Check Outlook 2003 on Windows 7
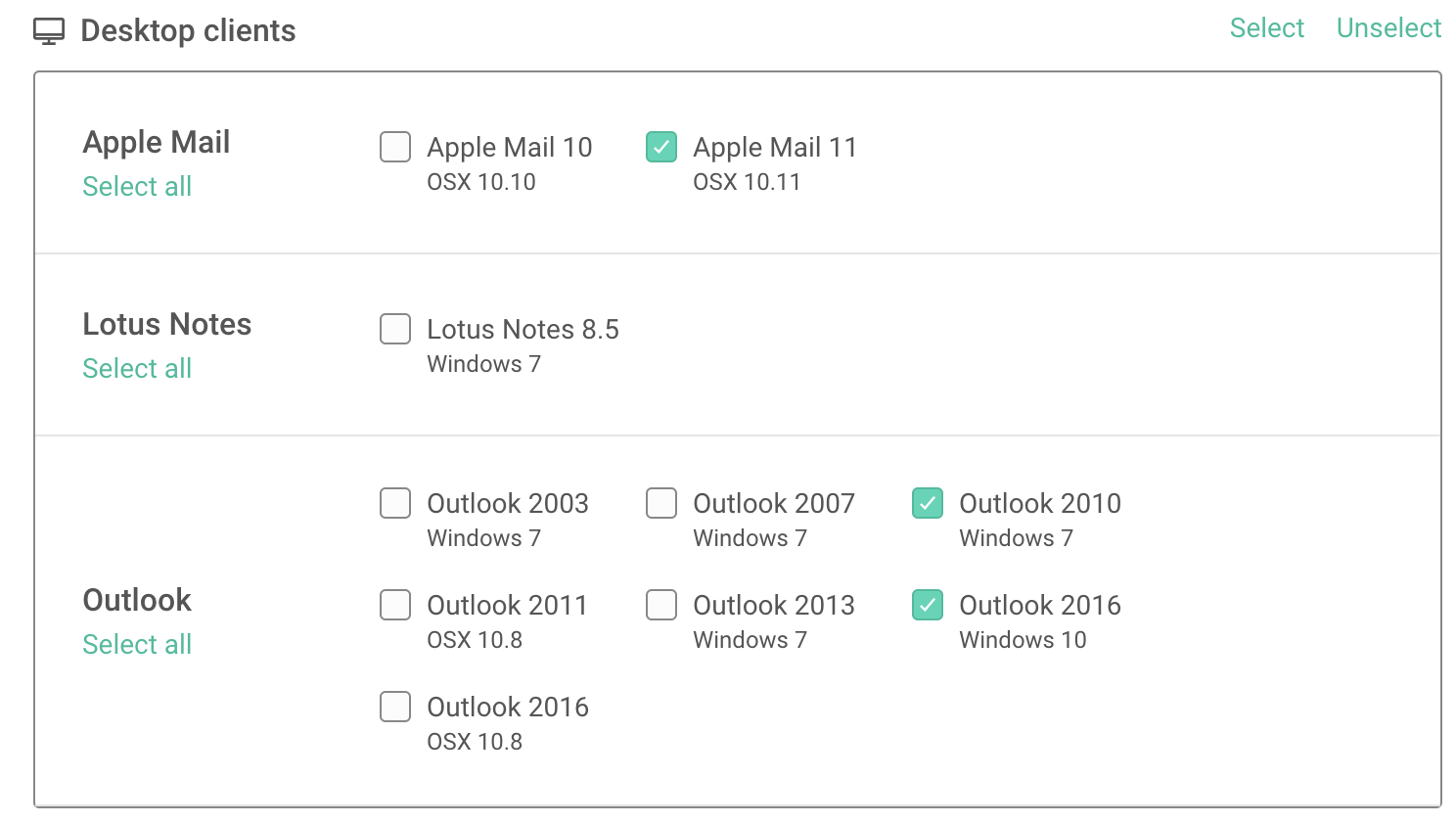Screen dimensions: 1456x824 [x=395, y=503]
